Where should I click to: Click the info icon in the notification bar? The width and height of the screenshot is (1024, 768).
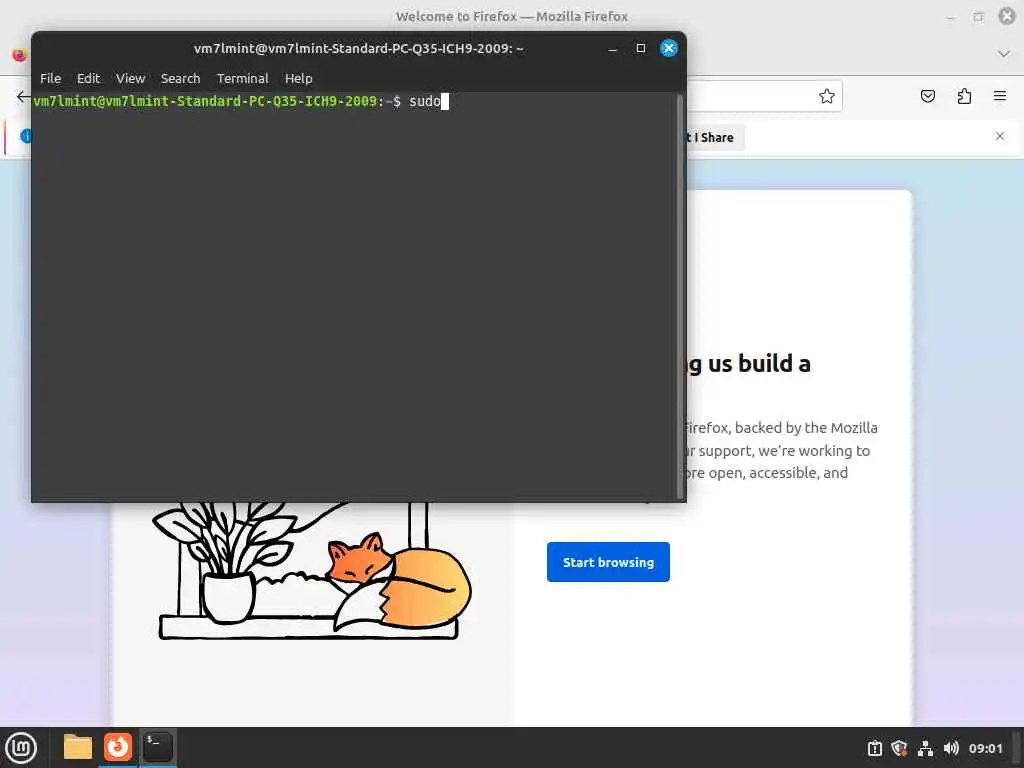(26, 136)
